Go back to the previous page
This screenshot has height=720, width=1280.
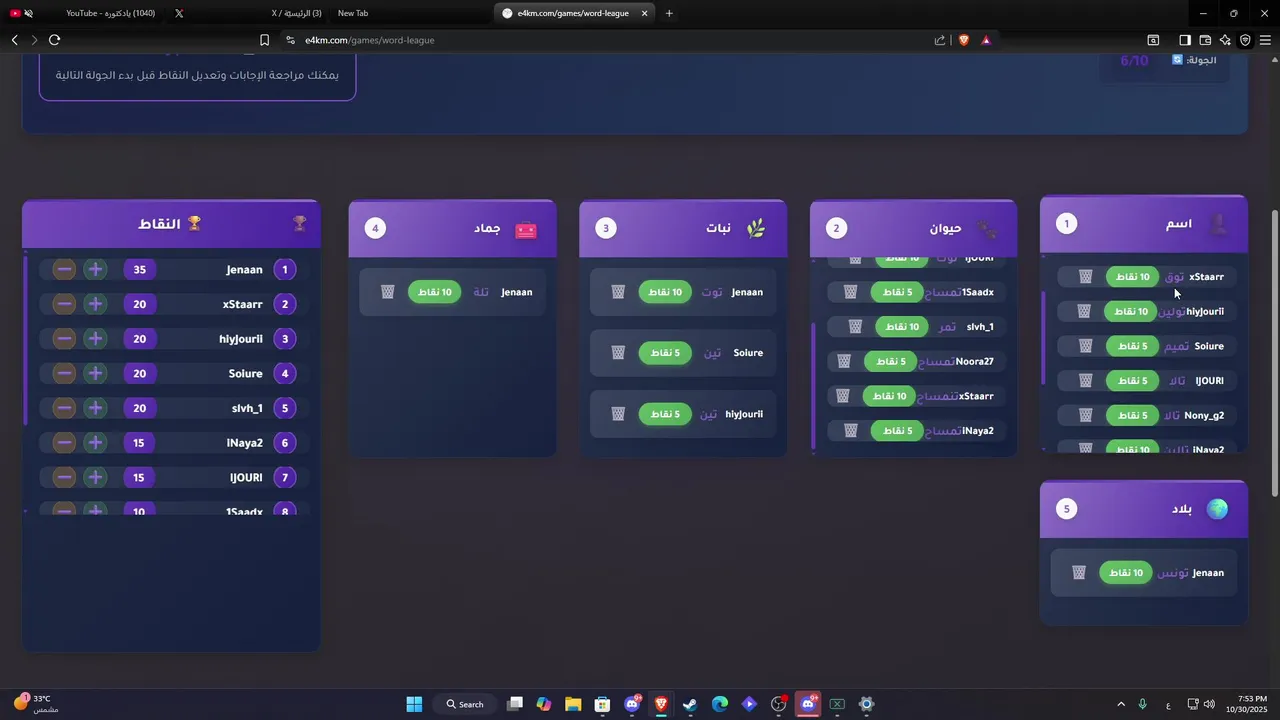click(x=15, y=40)
